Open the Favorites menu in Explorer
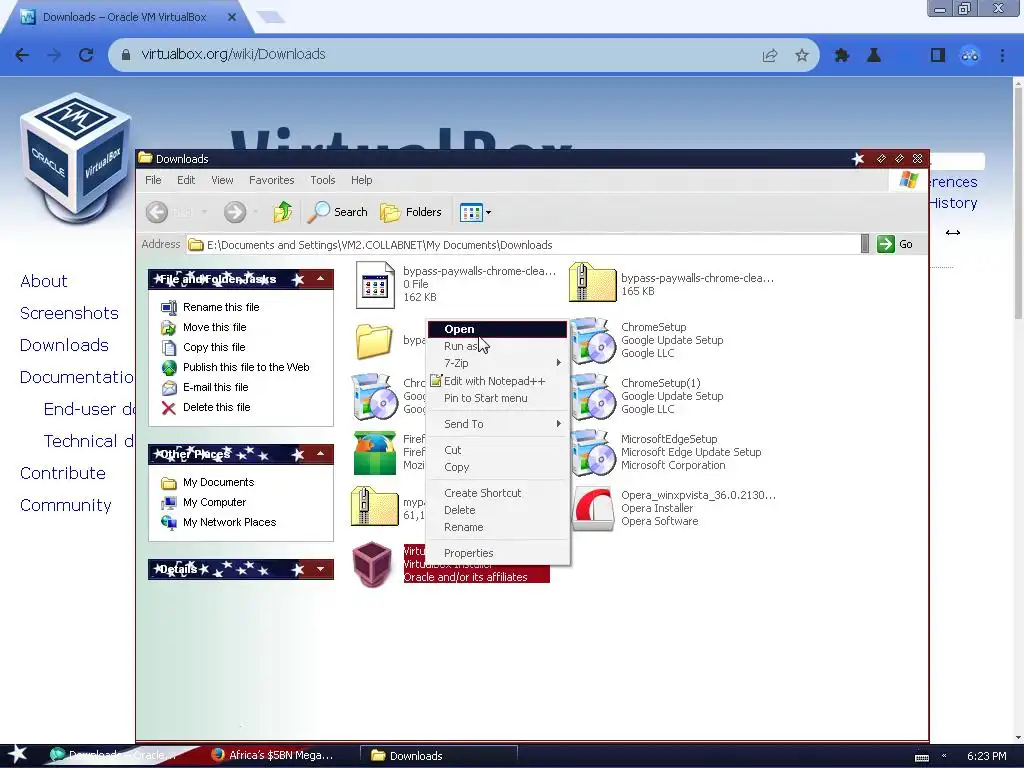Screen dimensions: 1024x768 [271, 180]
